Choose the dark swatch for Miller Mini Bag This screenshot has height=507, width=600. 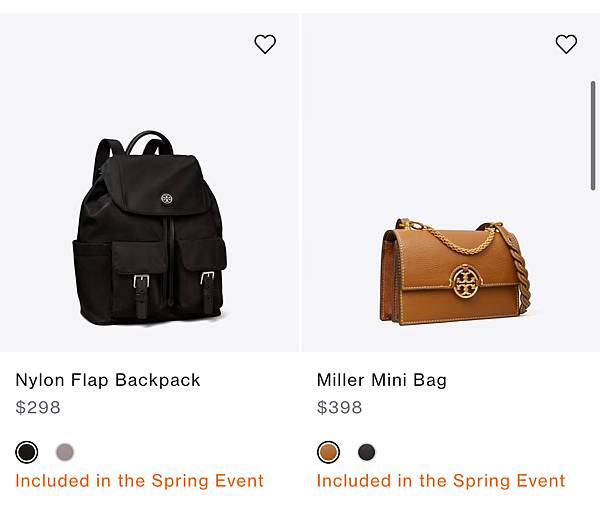[367, 452]
